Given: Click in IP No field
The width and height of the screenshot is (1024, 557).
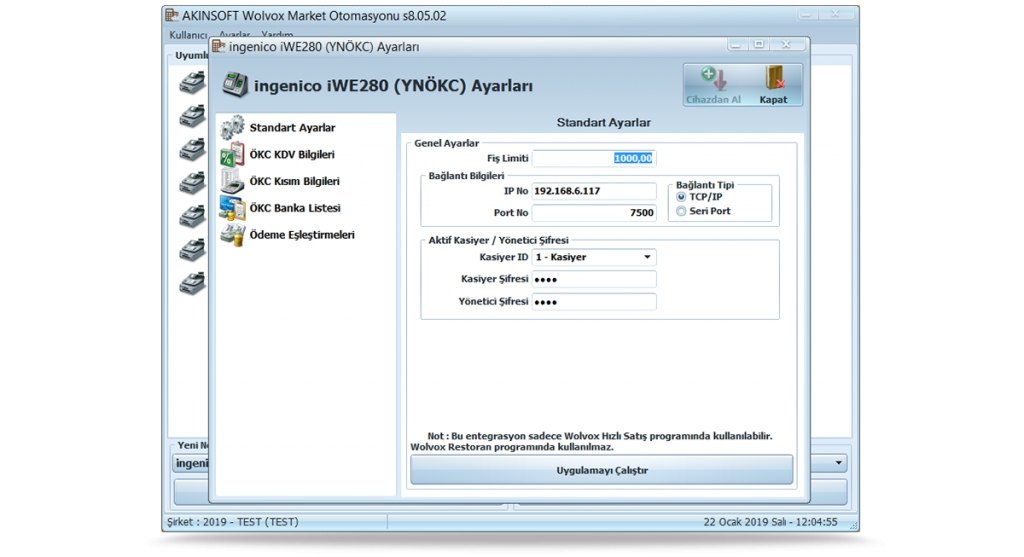Looking at the screenshot, I should click(594, 191).
